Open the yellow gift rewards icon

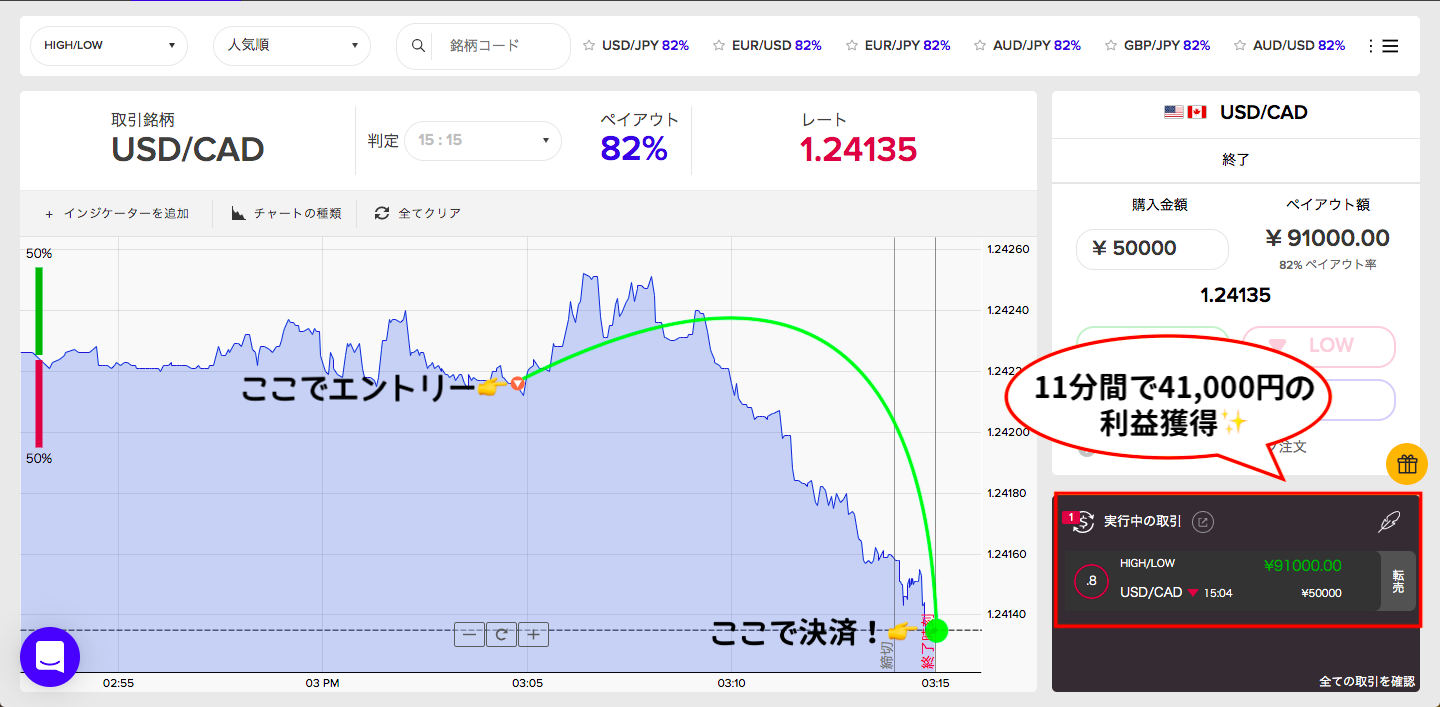click(1406, 464)
